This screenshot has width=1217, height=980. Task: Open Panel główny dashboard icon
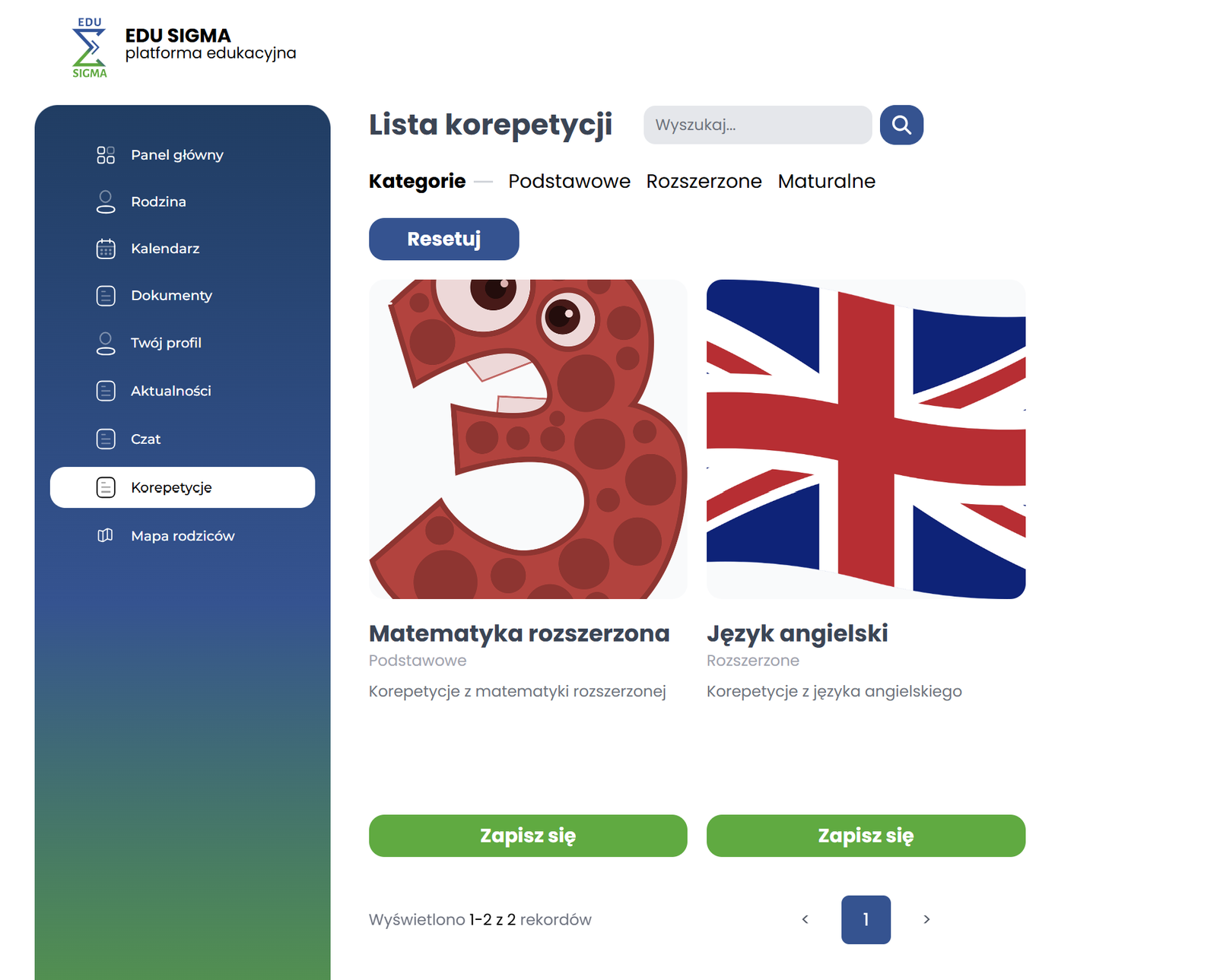click(106, 155)
